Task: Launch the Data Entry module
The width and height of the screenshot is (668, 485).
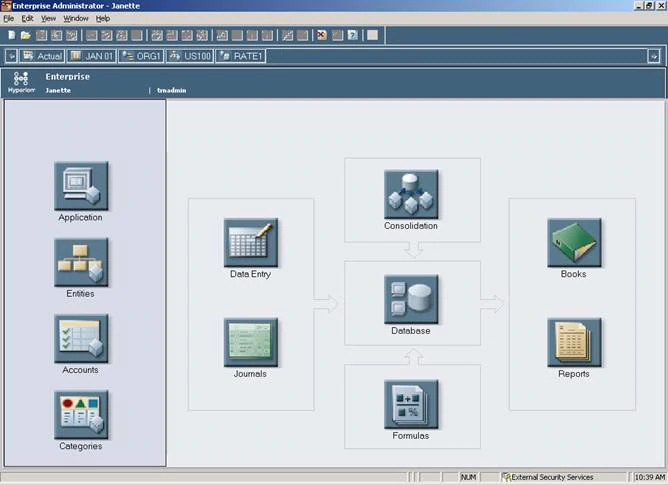Action: click(x=251, y=242)
